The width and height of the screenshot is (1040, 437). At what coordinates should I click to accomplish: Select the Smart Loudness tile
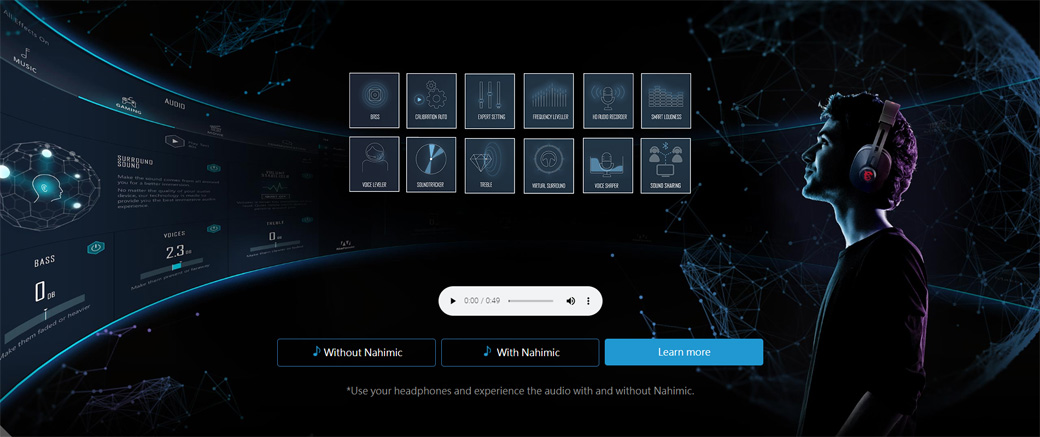point(666,101)
